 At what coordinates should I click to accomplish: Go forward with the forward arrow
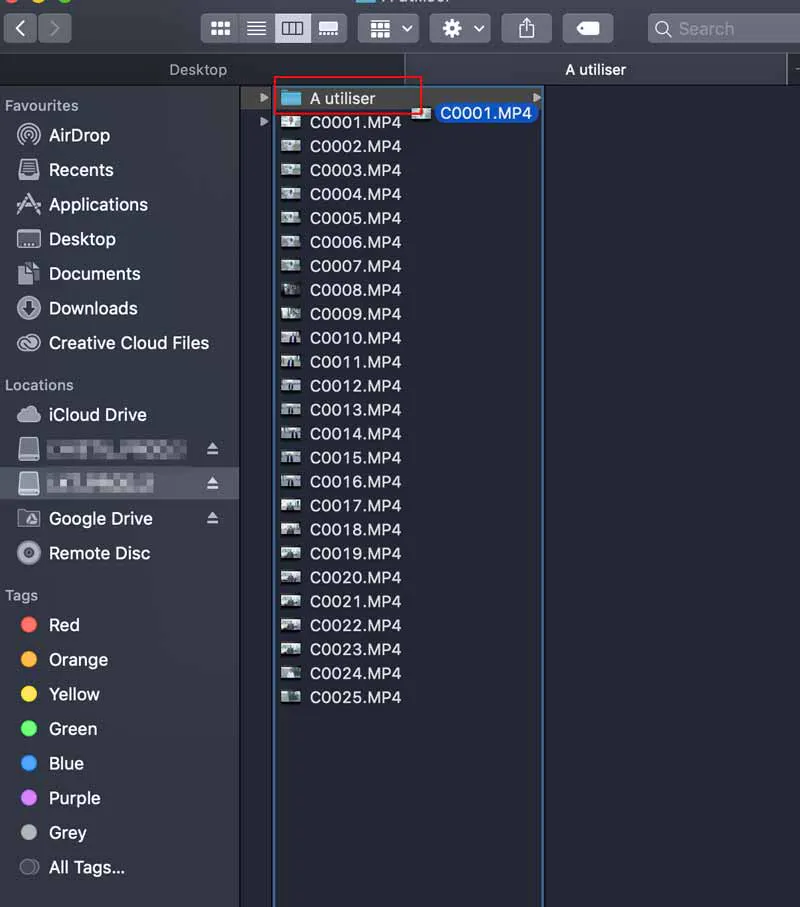pyautogui.click(x=54, y=28)
